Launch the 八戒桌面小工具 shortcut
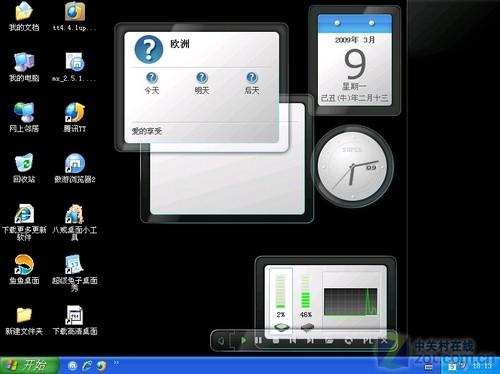The image size is (500, 374). click(75, 222)
